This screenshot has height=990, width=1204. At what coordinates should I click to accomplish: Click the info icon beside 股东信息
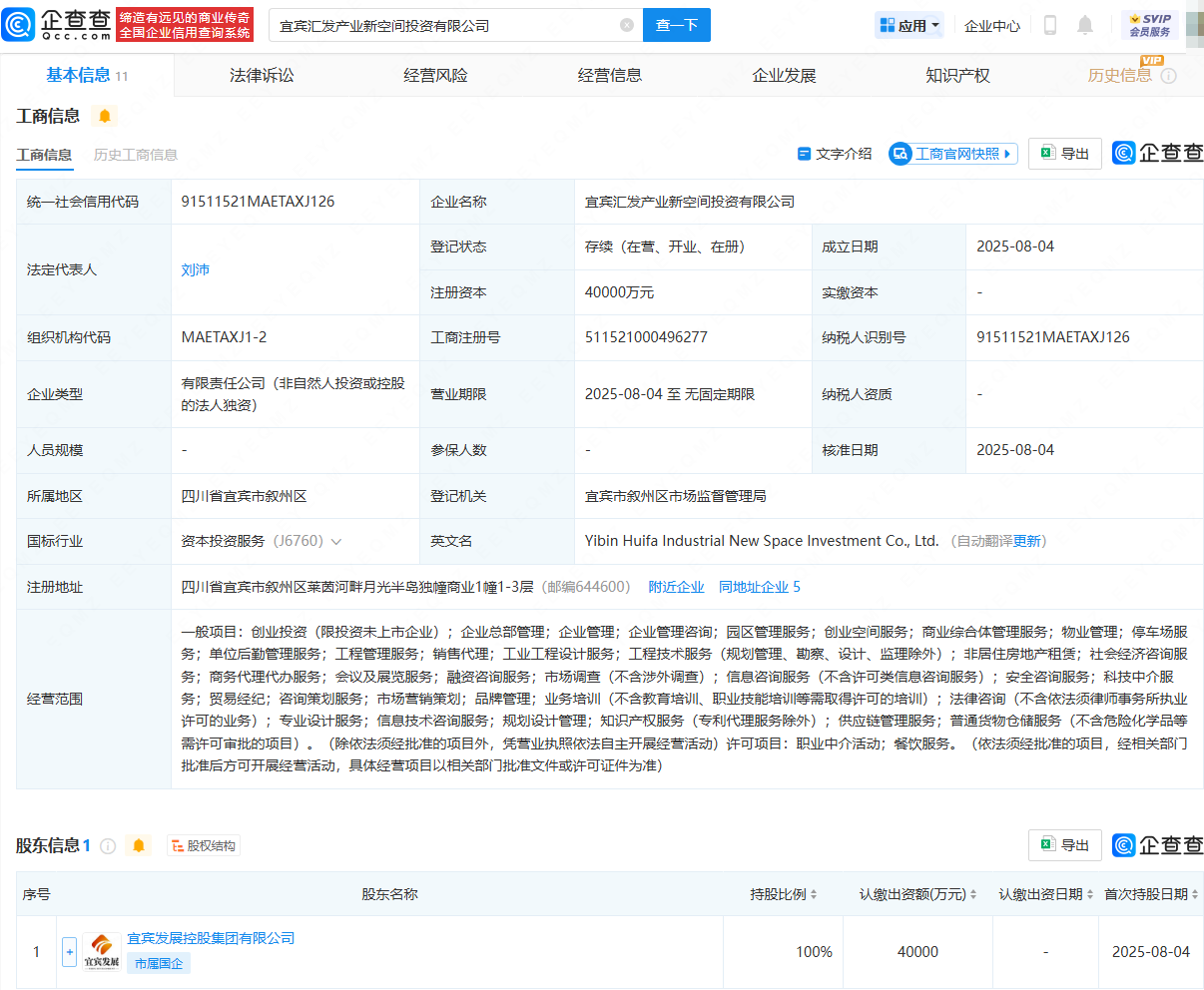click(x=108, y=846)
